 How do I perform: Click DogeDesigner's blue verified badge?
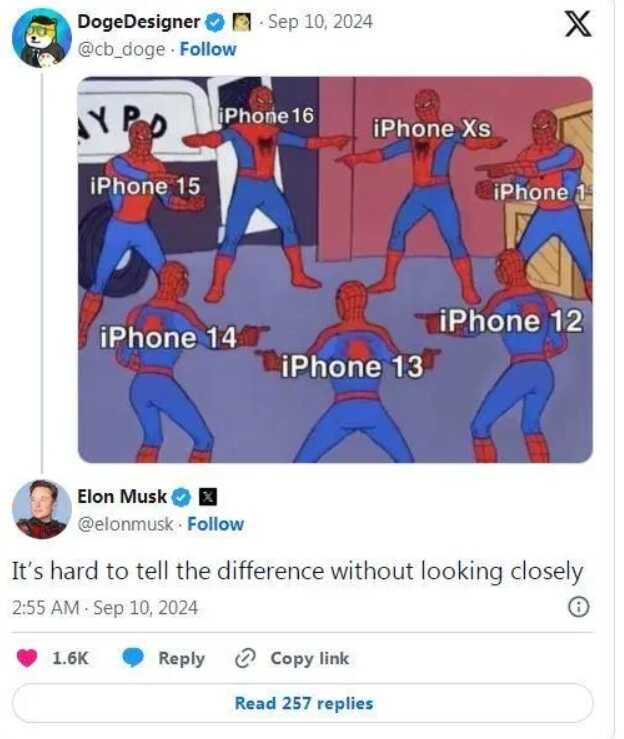216,23
